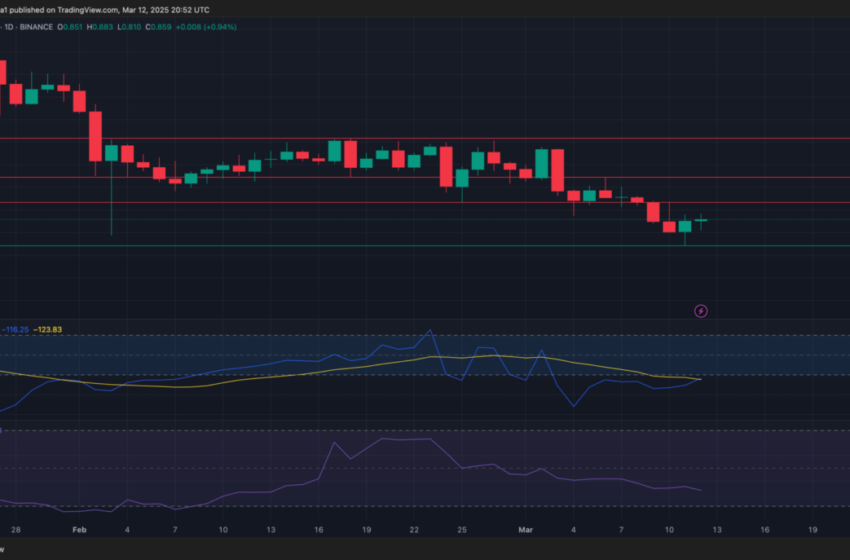Click the 'Feb' month label on time axis
Viewport: 850px width, 560px height.
pos(79,530)
